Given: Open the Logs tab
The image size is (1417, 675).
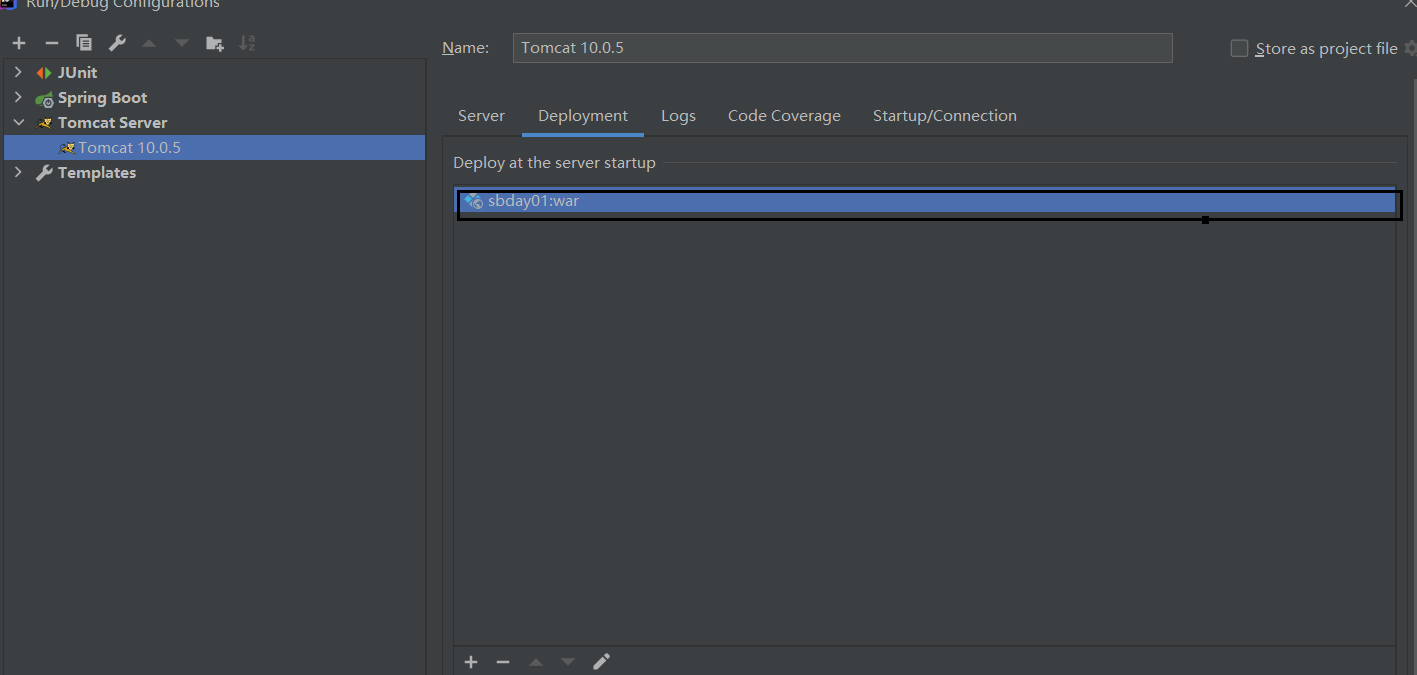Looking at the screenshot, I should point(678,116).
